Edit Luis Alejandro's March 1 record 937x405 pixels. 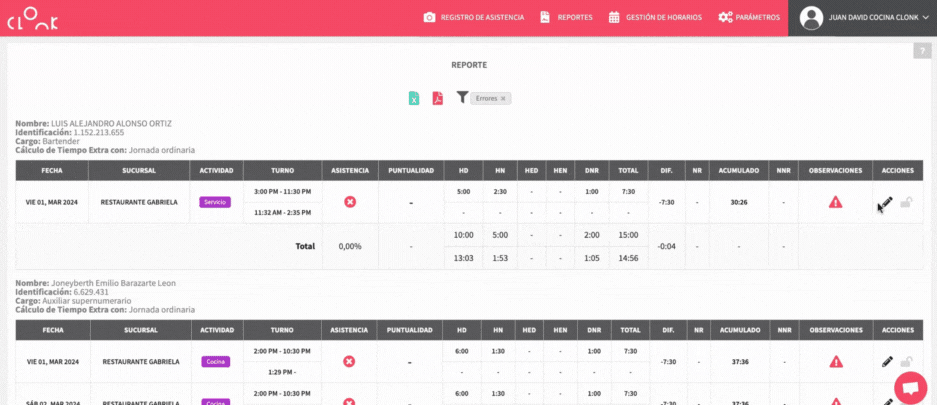click(886, 202)
